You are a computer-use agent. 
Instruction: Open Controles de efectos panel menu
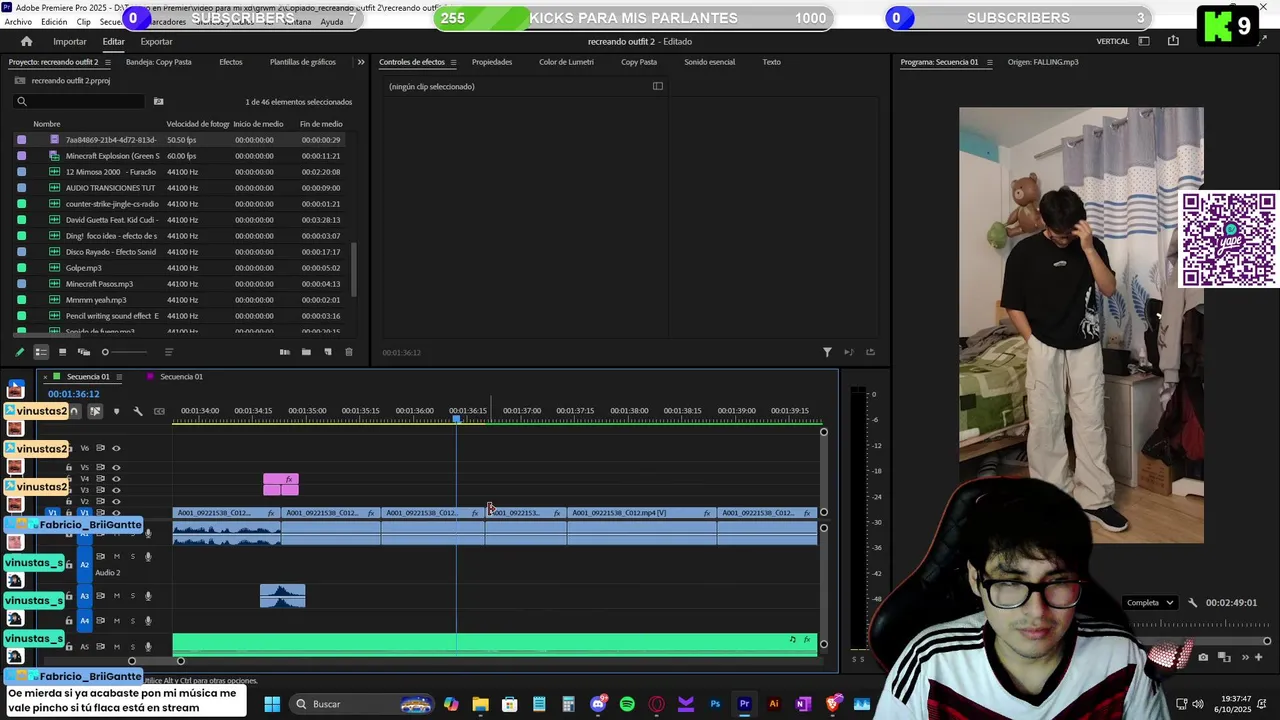tap(453, 62)
